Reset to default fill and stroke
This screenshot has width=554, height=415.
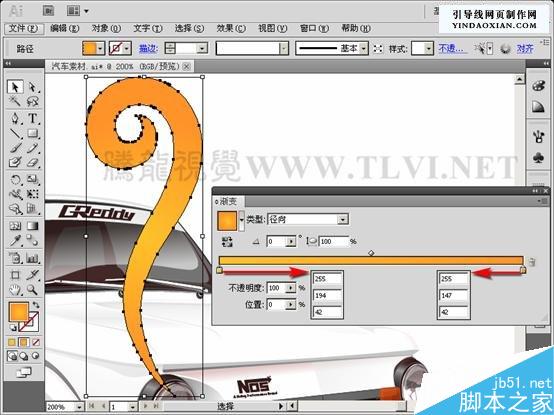point(13,328)
